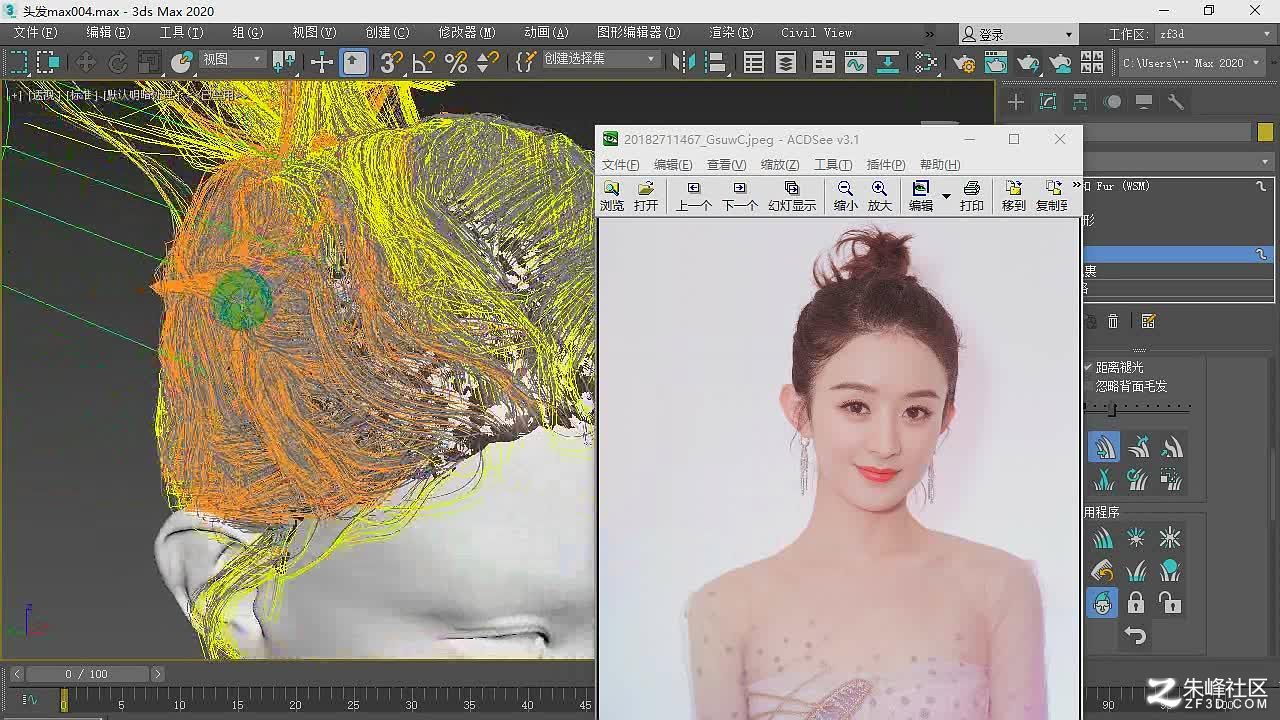
Task: Toggle the Spinner Snap icon
Action: pyautogui.click(x=488, y=63)
